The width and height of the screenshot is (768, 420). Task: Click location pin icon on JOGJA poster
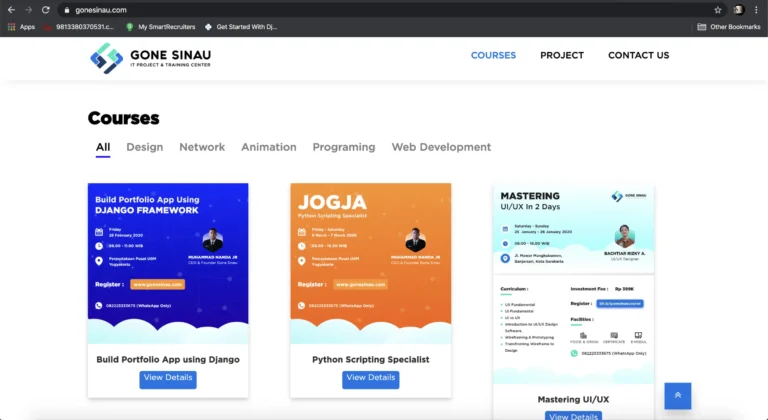pyautogui.click(x=302, y=261)
